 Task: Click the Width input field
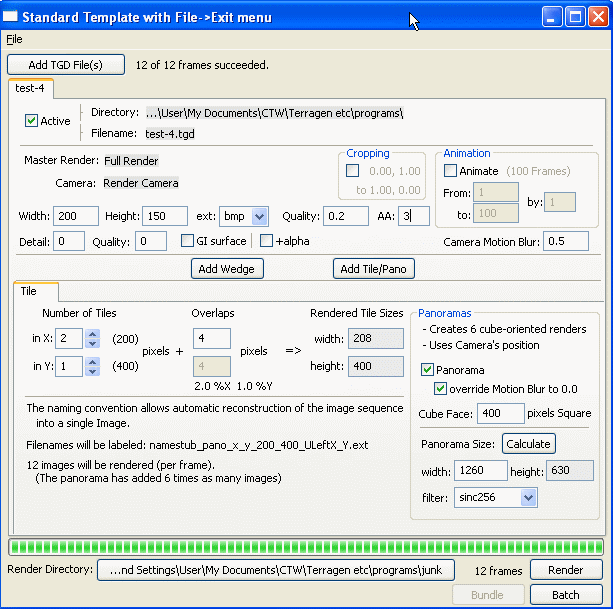pyautogui.click(x=76, y=216)
